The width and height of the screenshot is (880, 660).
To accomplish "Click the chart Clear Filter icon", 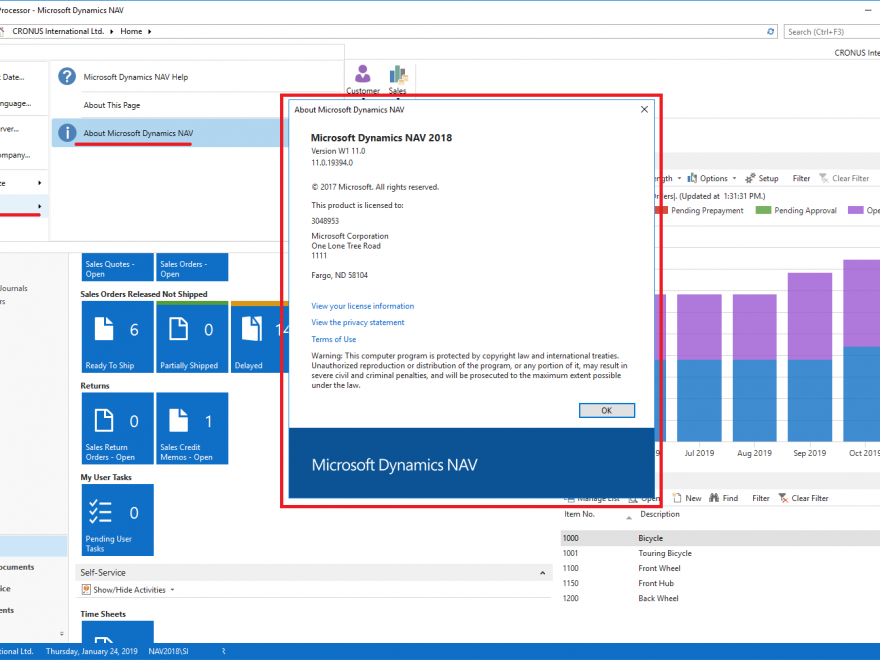I will 824,178.
